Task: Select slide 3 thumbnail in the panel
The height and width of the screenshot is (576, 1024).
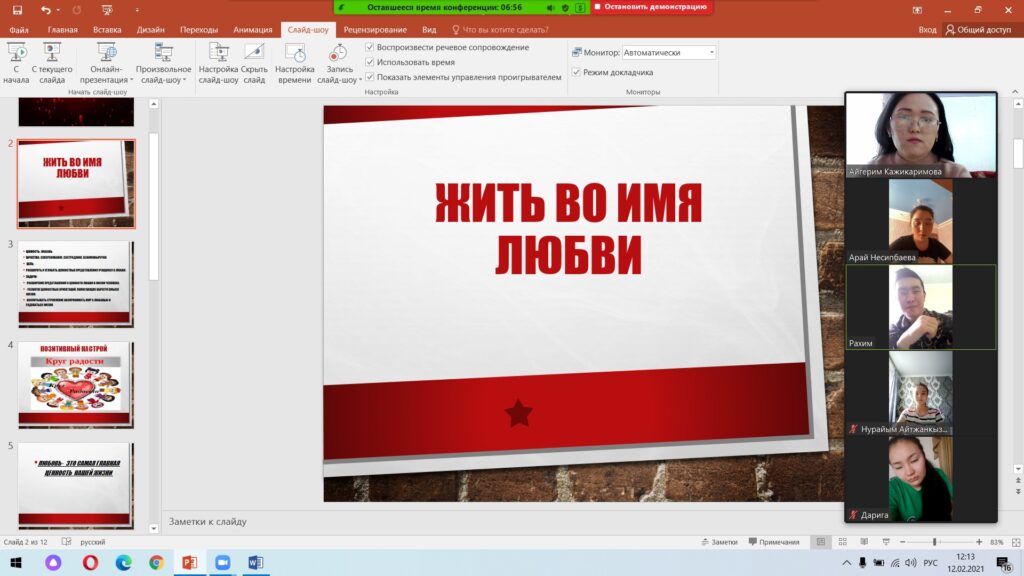Action: tap(76, 284)
